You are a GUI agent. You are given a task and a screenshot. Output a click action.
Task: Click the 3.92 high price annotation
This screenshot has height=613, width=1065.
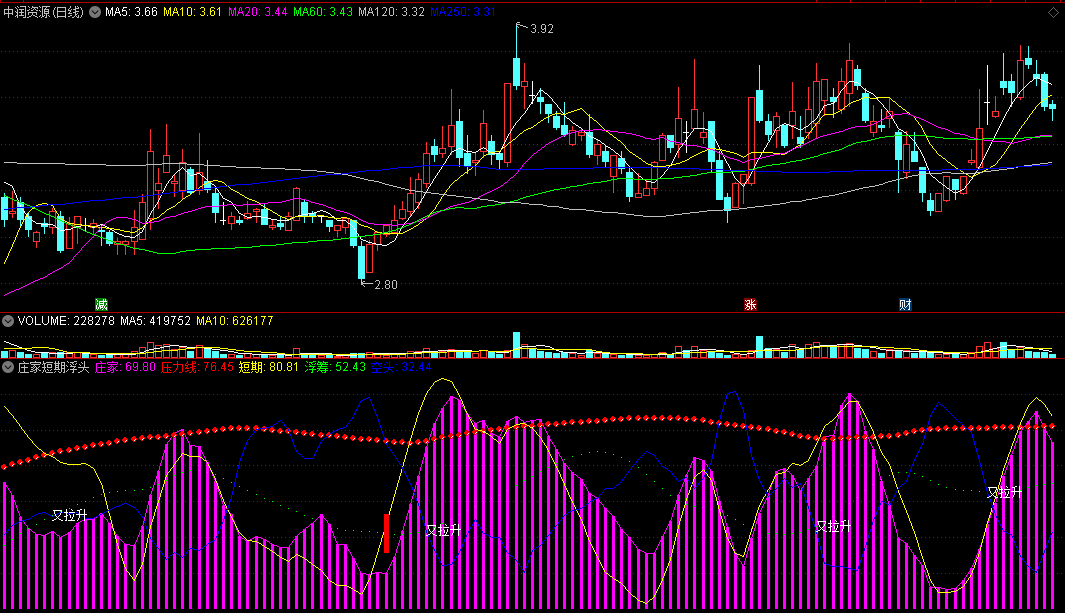pyautogui.click(x=541, y=29)
